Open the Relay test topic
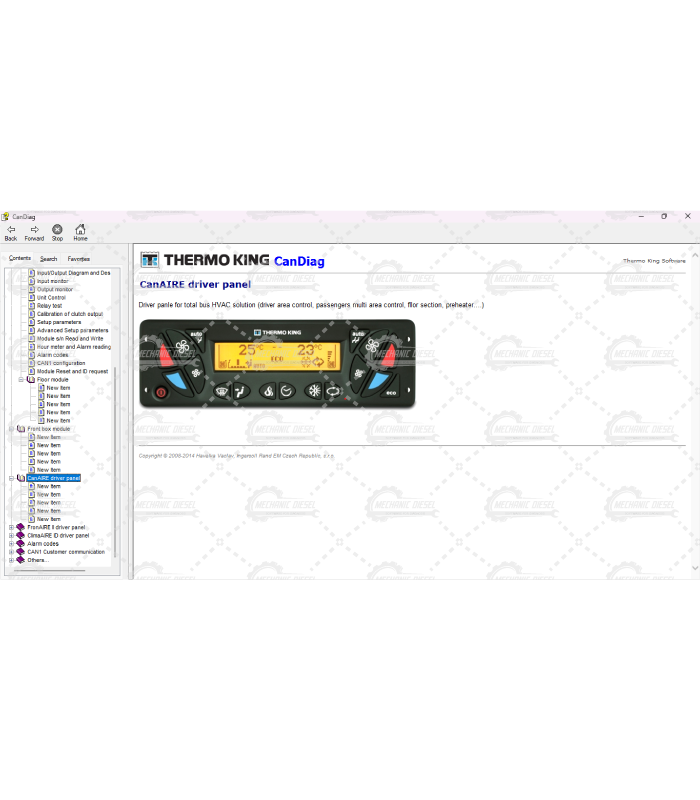Screen dimensions: 700x800 50,306
